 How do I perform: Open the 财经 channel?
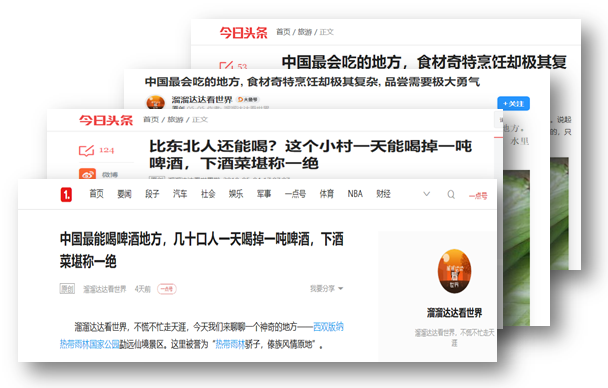coord(383,194)
